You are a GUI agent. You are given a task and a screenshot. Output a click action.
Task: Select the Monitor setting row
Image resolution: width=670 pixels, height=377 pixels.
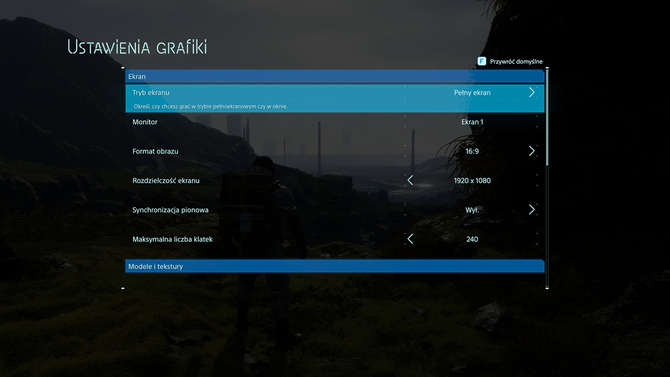tap(335, 122)
